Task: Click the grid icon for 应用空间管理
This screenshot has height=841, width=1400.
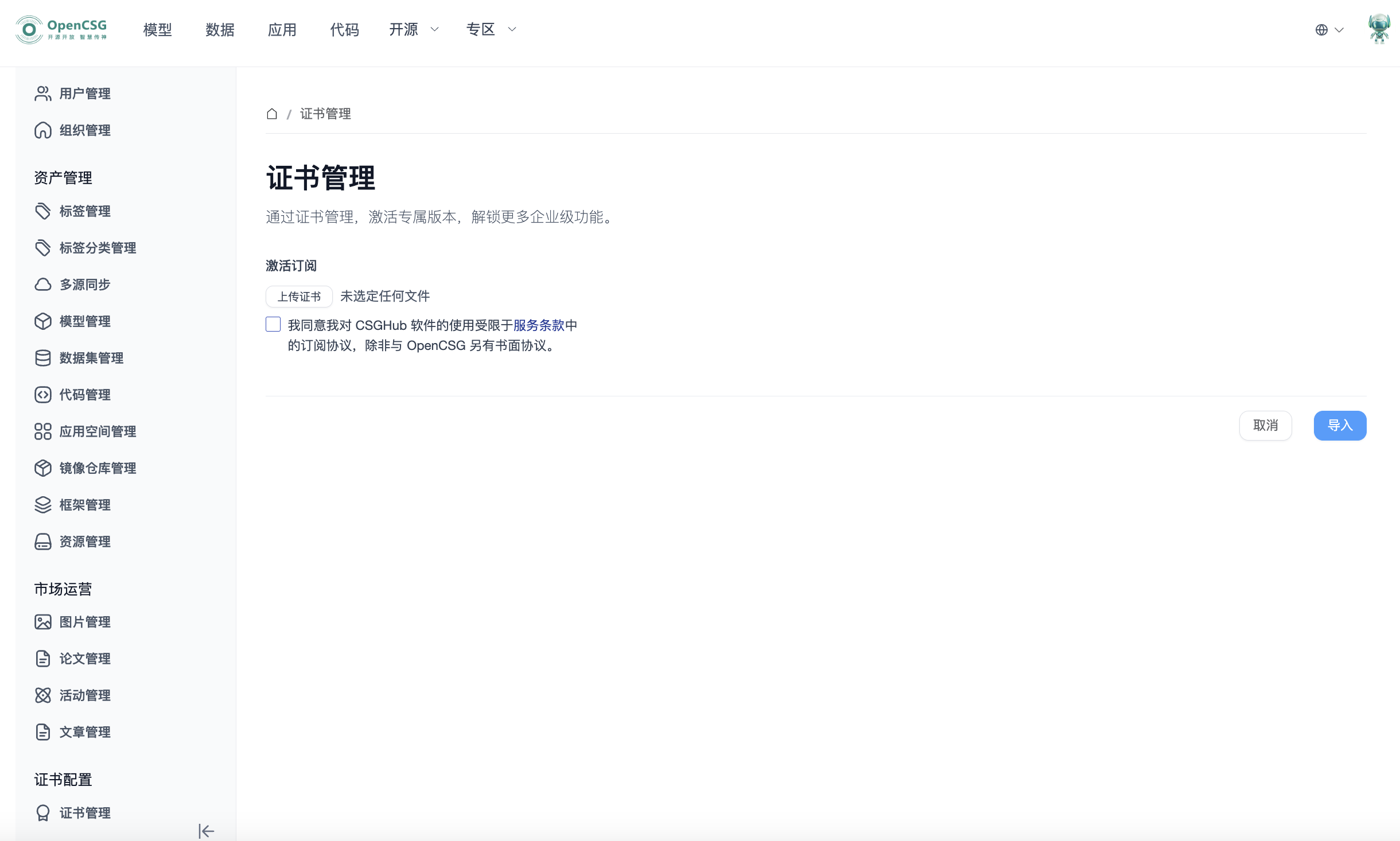Action: tap(43, 431)
